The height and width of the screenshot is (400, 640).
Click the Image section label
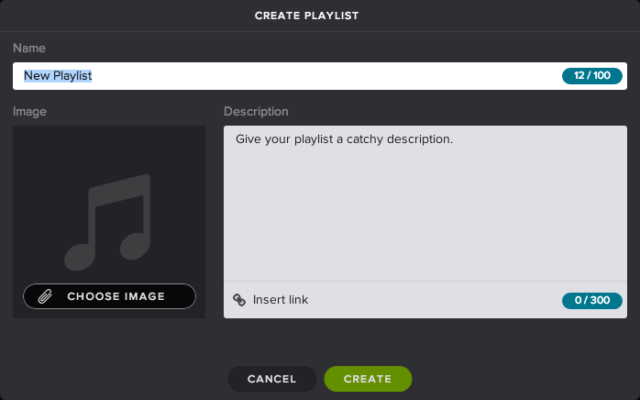(x=29, y=111)
